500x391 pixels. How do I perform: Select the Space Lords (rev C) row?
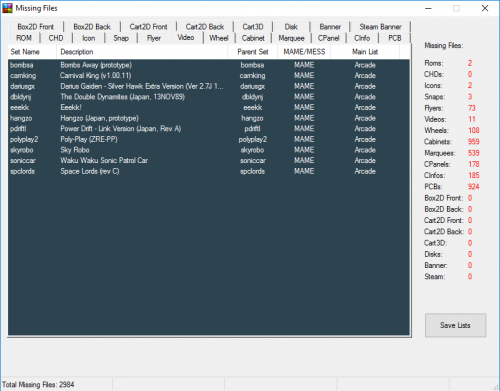coord(209,171)
